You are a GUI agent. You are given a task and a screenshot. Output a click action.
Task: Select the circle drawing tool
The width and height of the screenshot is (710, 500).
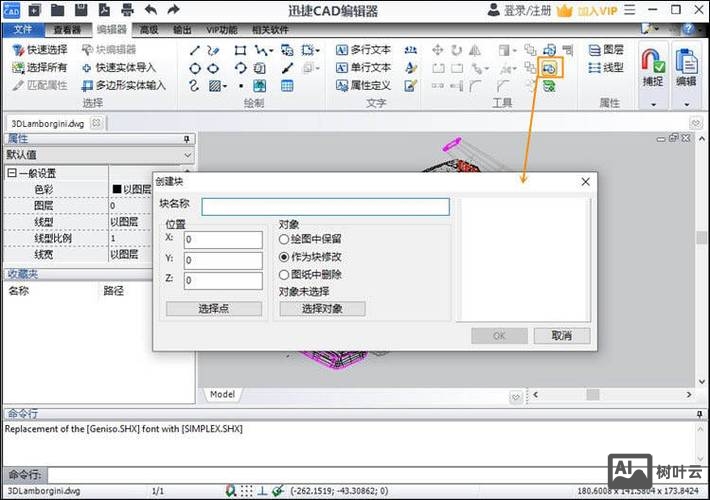195,68
